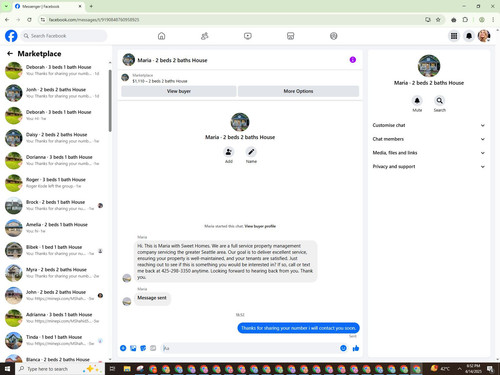Click the Mute bell in the right panel
The height and width of the screenshot is (375, 500).
[417, 101]
